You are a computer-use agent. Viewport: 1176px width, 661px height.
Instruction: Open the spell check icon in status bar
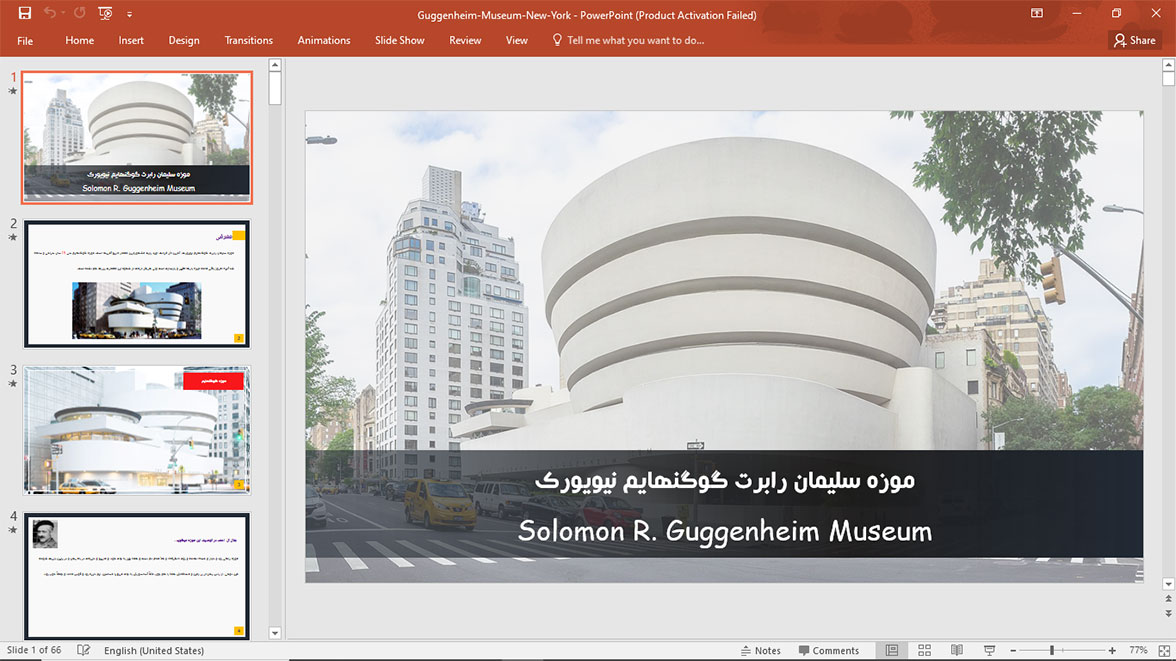click(83, 650)
